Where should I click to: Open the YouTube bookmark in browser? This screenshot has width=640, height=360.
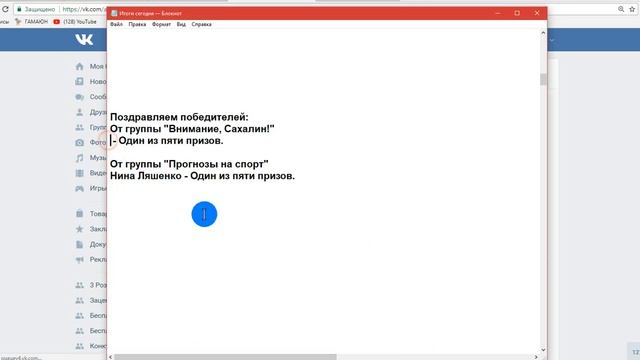[x=75, y=22]
